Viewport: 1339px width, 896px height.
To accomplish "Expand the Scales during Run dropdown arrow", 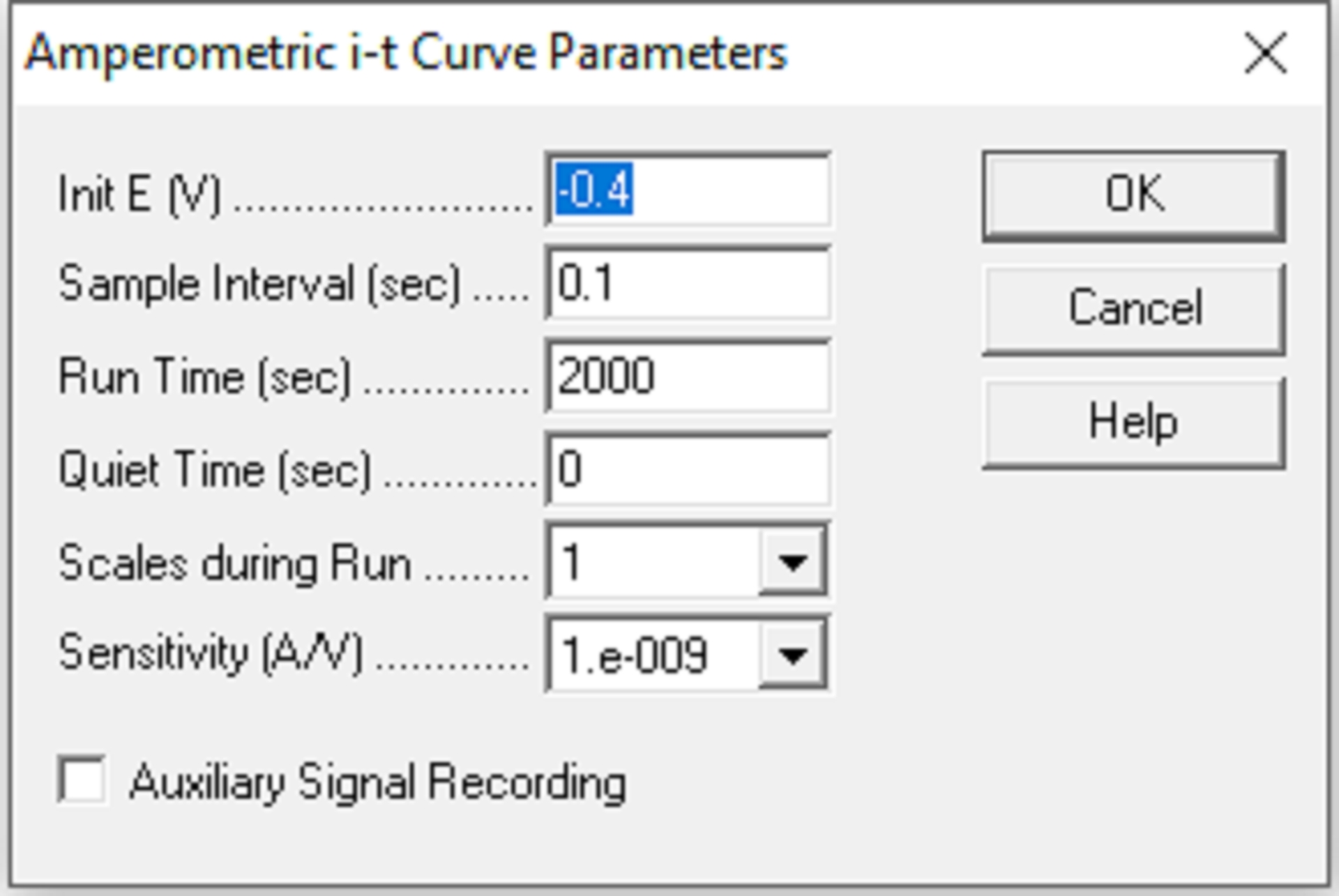I will click(792, 562).
